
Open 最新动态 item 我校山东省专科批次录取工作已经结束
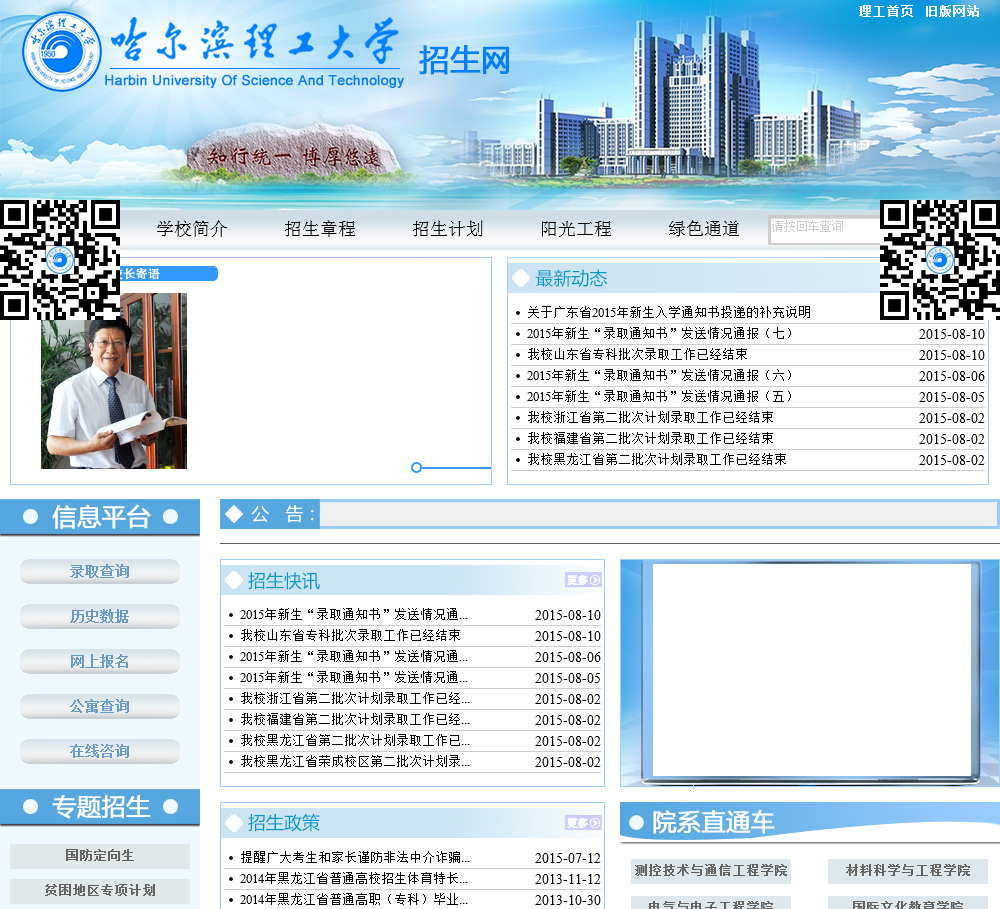click(x=637, y=355)
